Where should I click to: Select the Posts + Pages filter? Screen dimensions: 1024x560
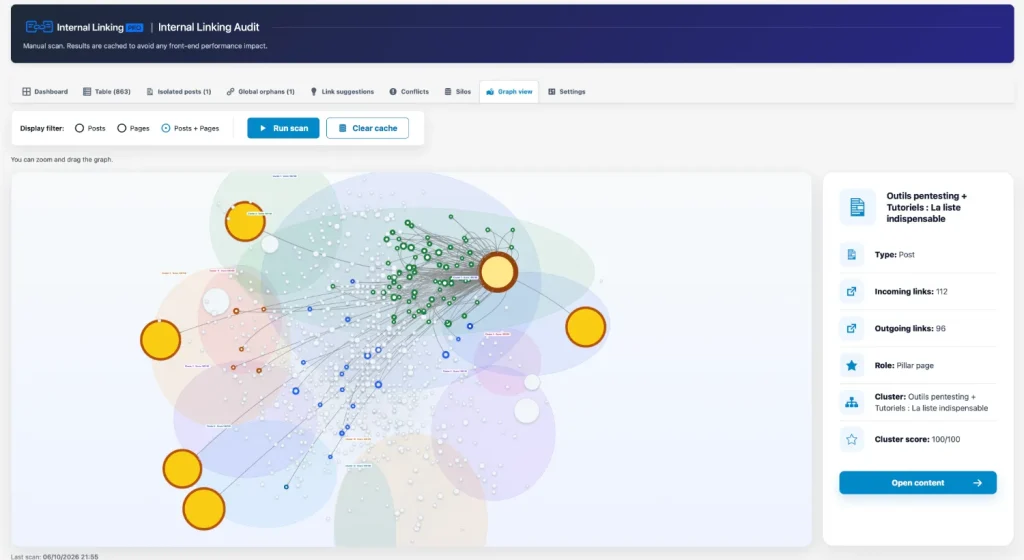click(166, 129)
